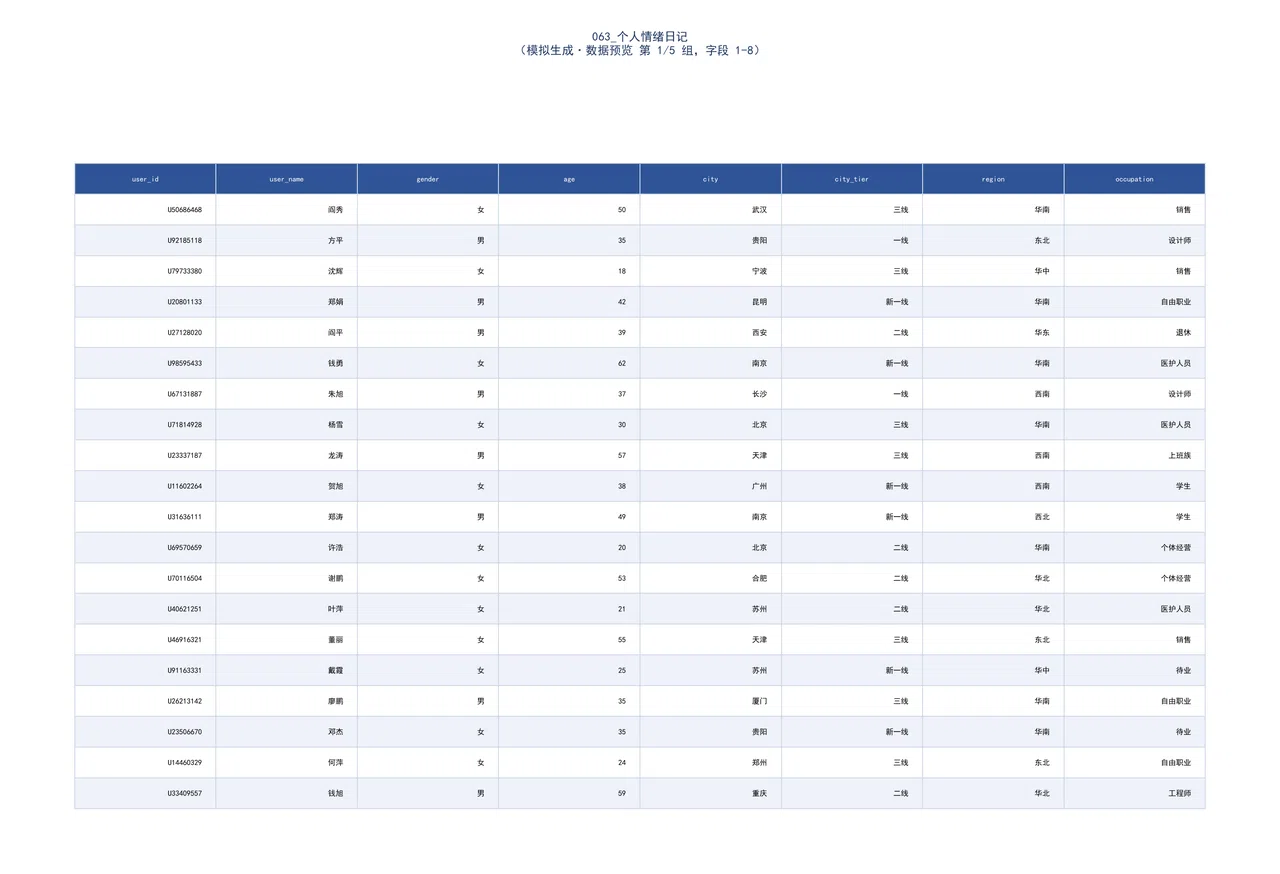Select the occupation cell 上班族
The image size is (1280, 874).
coord(1135,455)
